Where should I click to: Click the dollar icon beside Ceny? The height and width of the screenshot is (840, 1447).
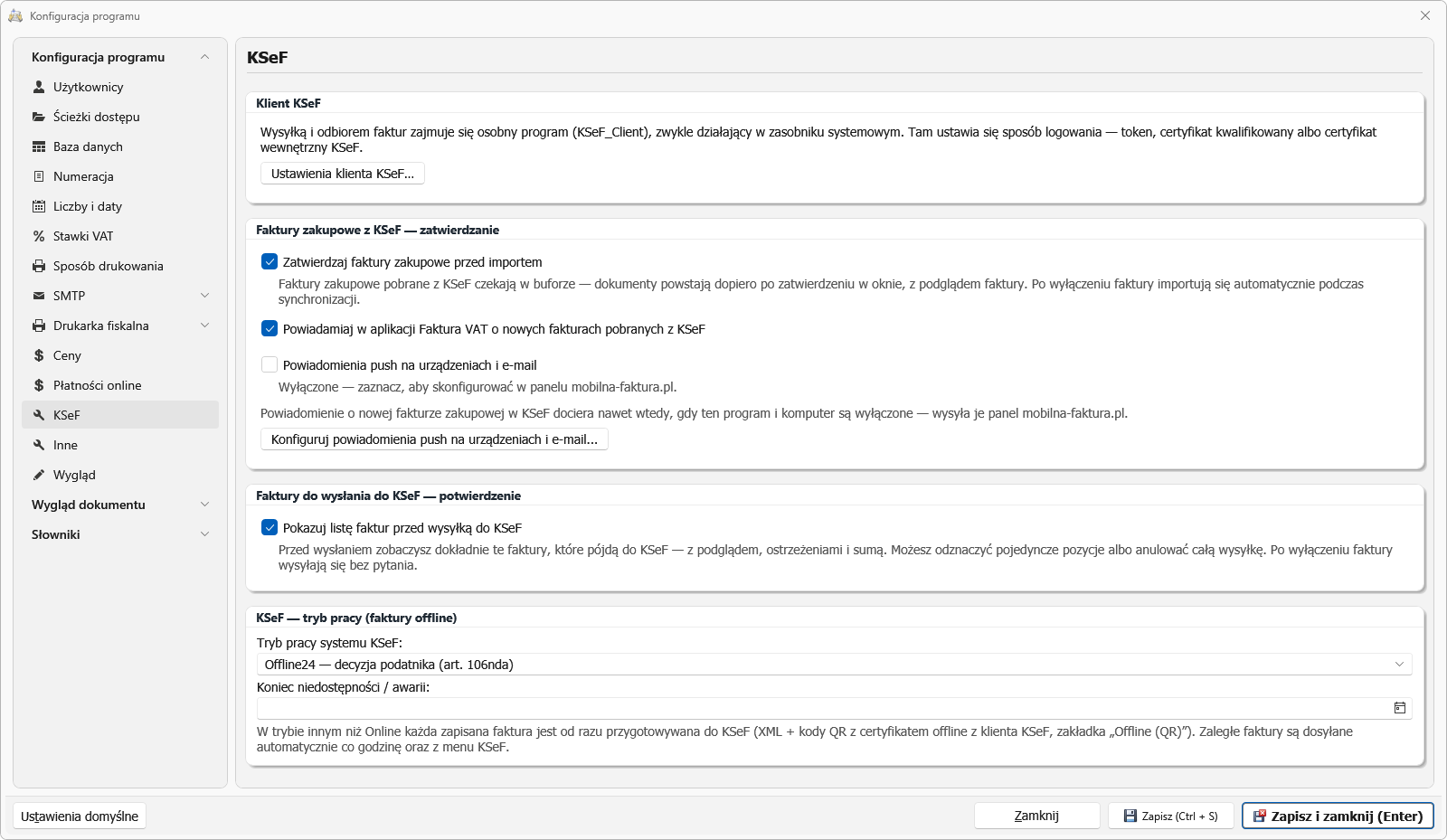click(39, 355)
